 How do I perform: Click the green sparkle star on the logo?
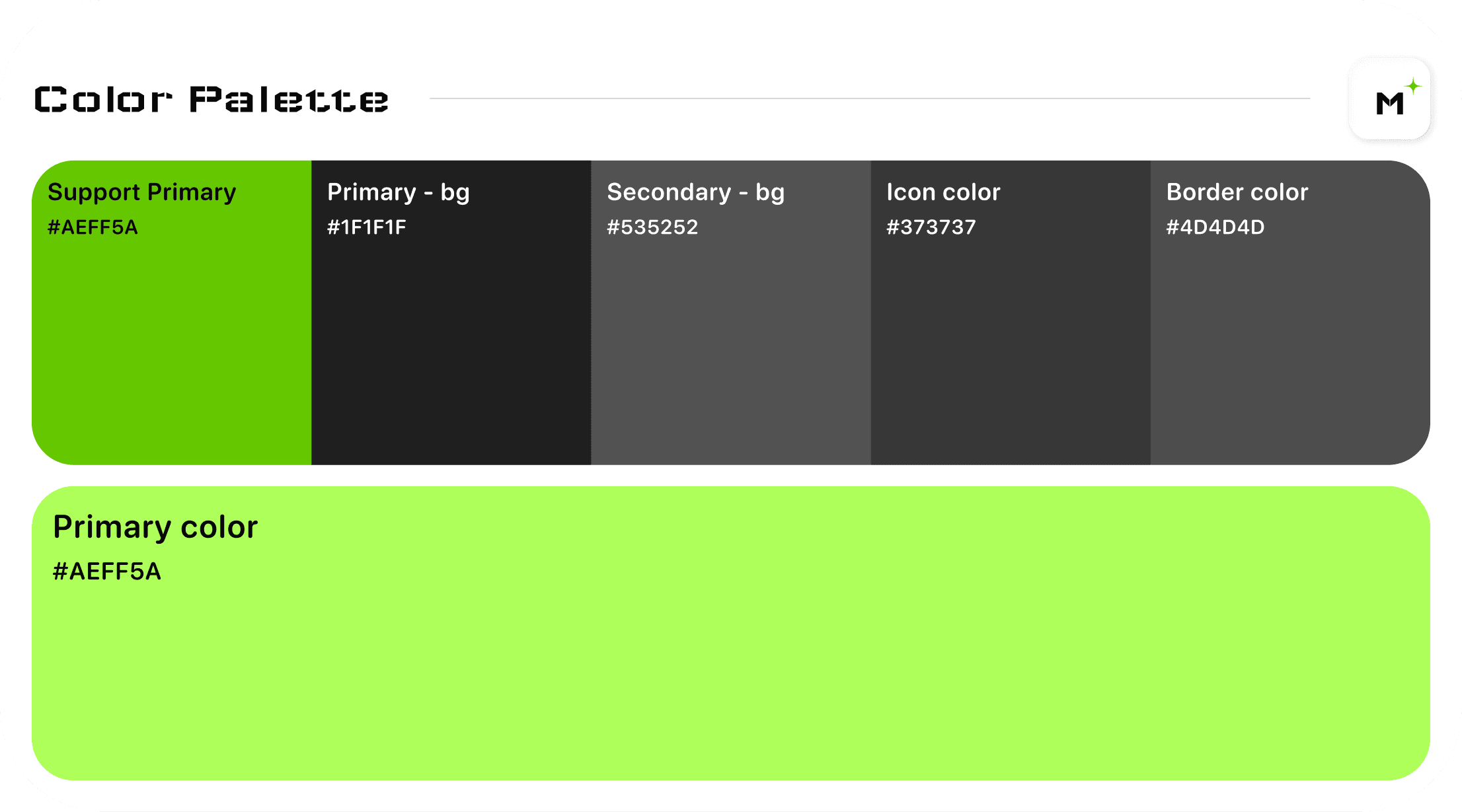click(x=1413, y=87)
